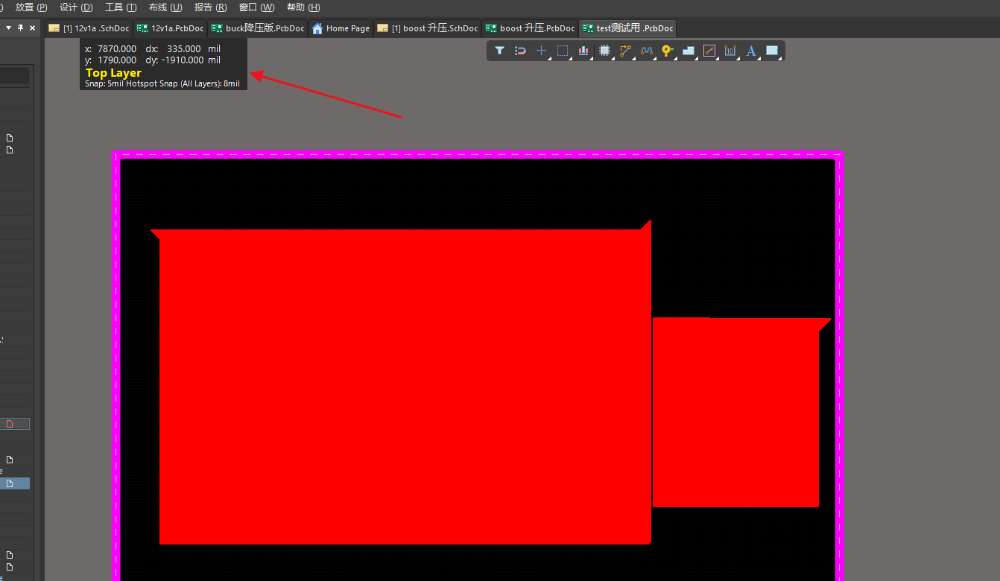1000x581 pixels.
Task: Switch to the buck降压版.PcbDoc tab
Action: click(x=258, y=28)
